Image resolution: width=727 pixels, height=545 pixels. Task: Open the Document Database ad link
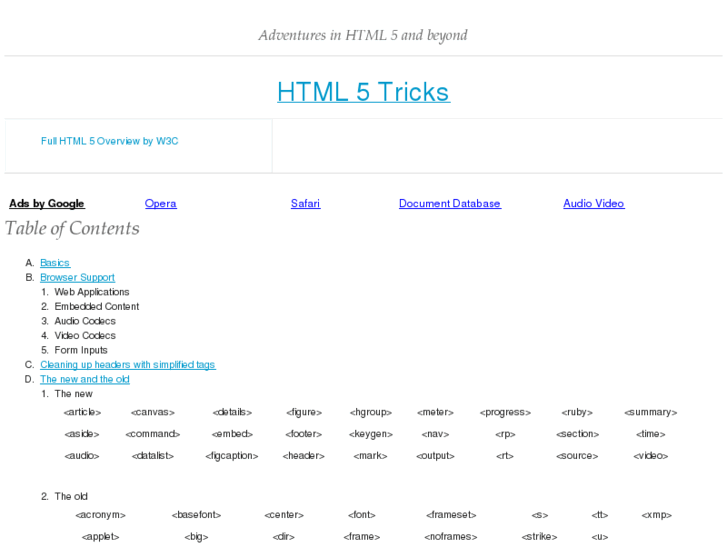click(450, 203)
